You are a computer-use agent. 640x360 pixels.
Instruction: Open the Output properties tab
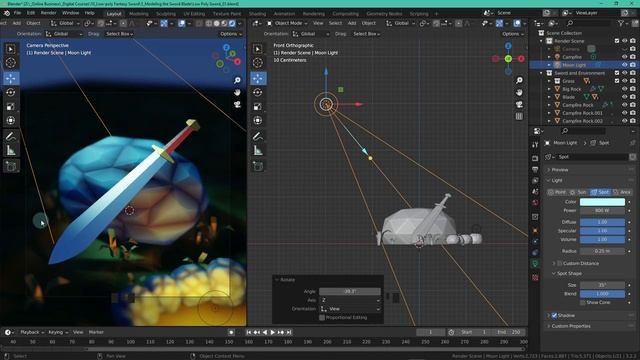click(535, 169)
